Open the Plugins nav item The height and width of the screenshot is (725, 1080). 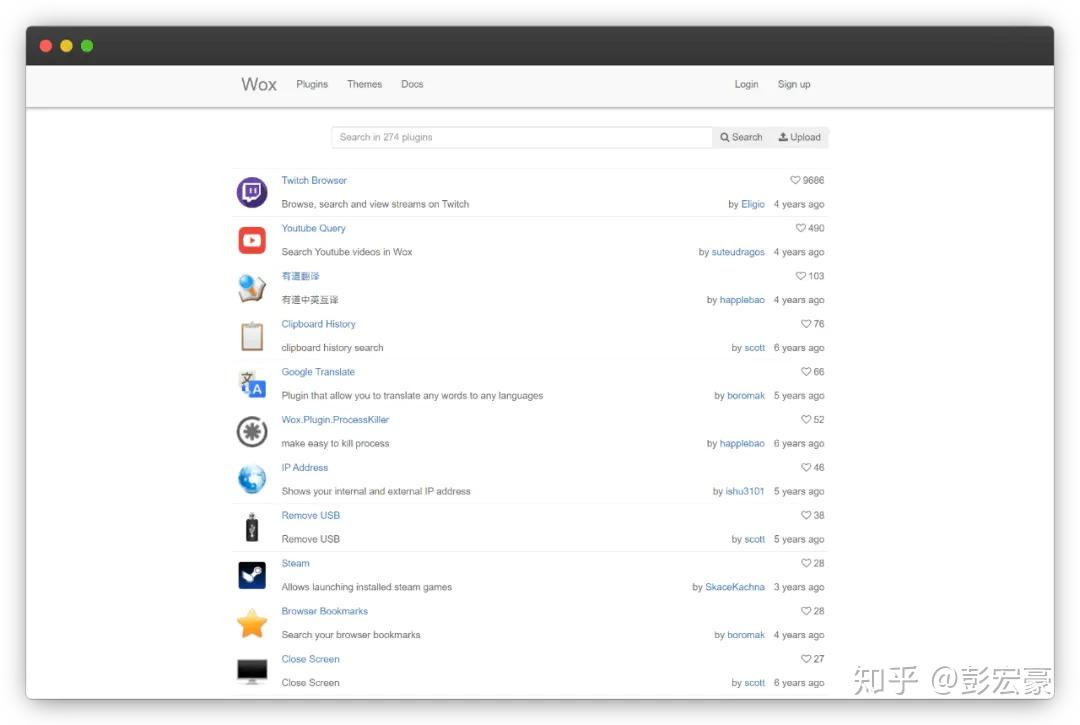pyautogui.click(x=312, y=84)
